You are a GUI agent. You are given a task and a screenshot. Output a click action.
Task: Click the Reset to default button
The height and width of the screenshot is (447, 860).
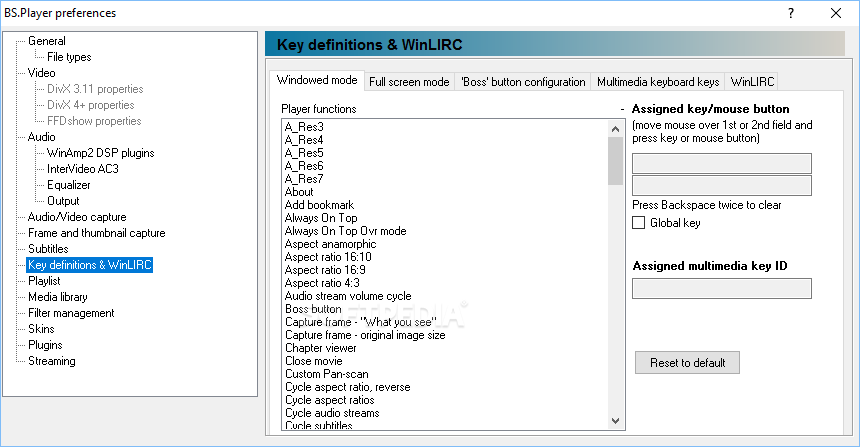pos(687,363)
